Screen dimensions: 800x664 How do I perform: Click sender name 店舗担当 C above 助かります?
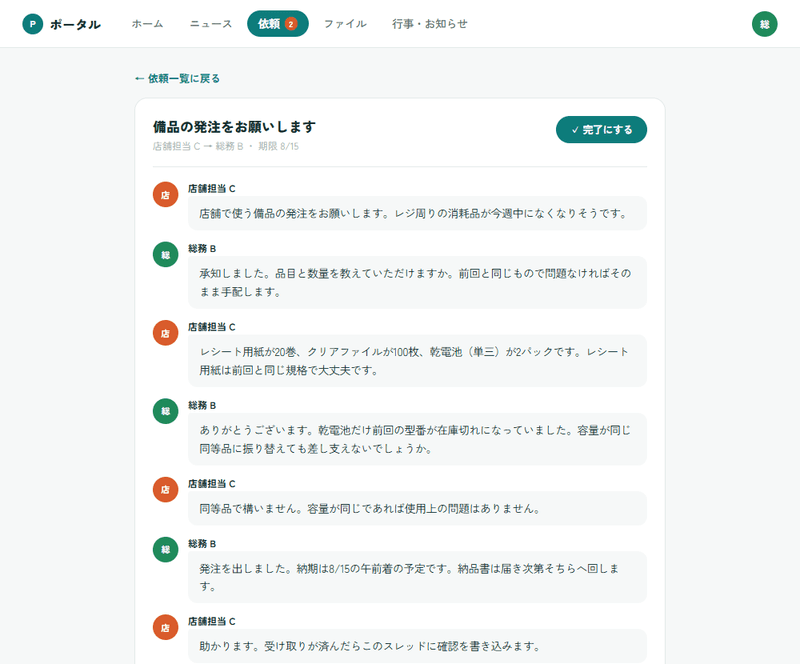pos(212,622)
